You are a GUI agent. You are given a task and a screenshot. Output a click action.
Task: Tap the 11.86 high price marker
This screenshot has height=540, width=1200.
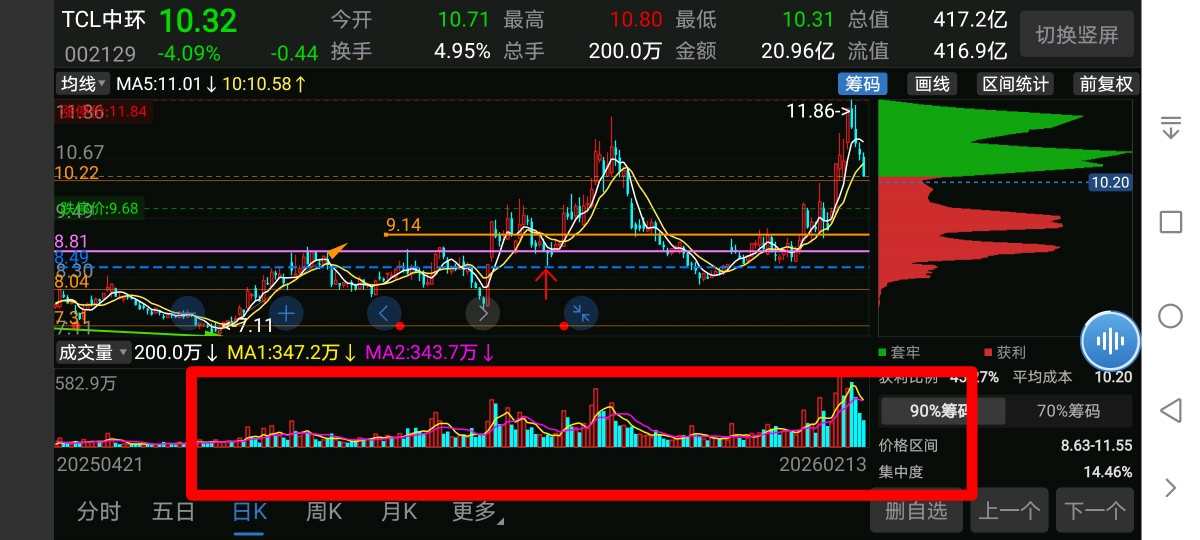pos(818,112)
